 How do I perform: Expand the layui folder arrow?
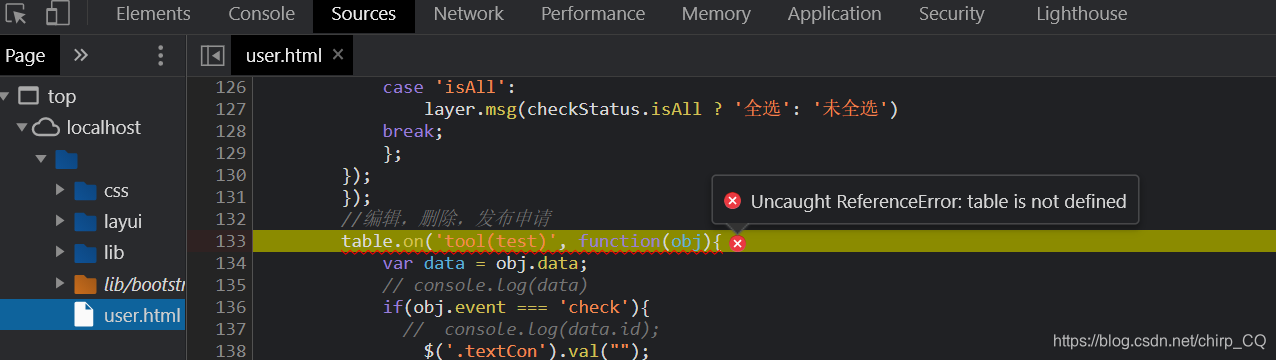[x=60, y=222]
